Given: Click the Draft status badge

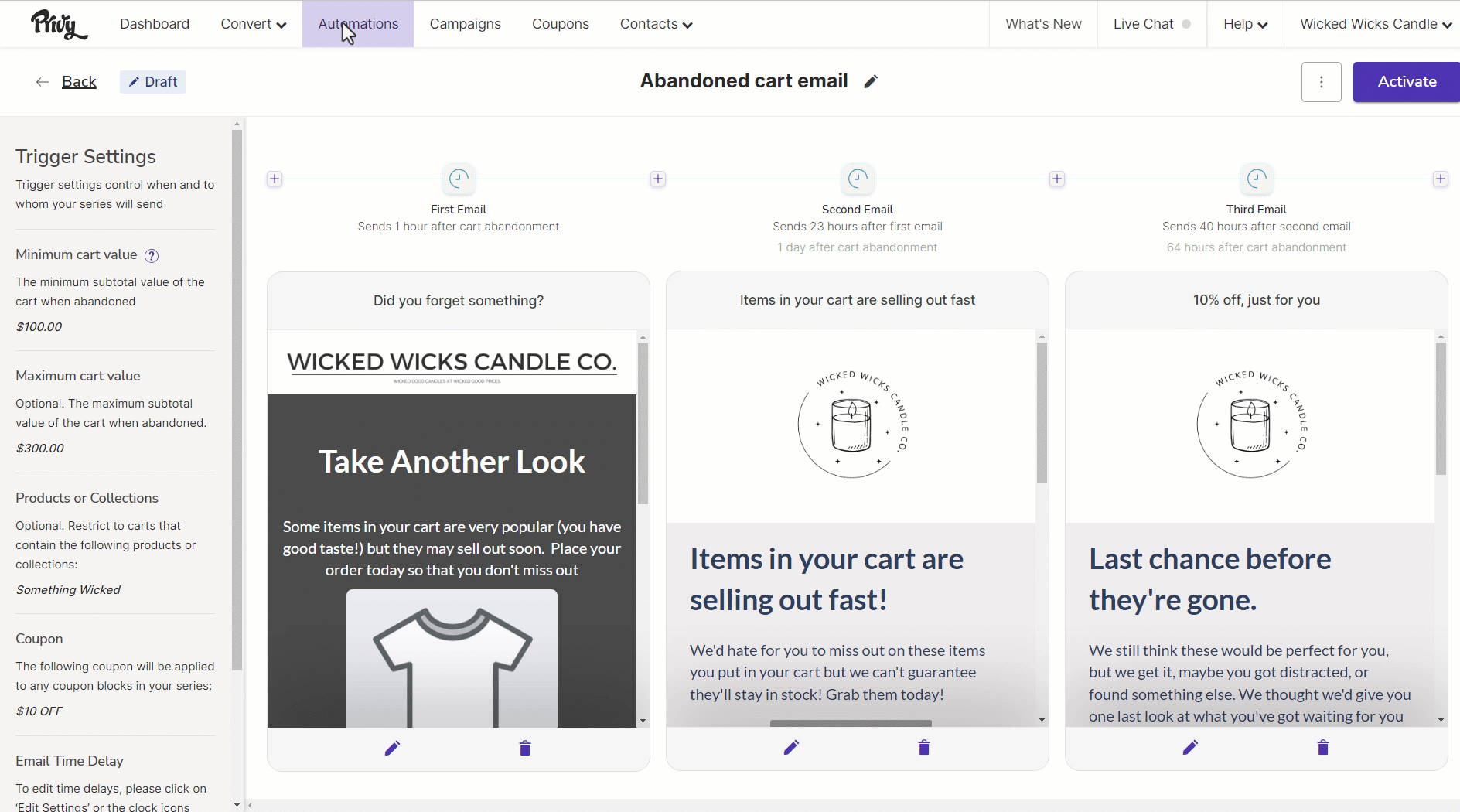Looking at the screenshot, I should pos(152,82).
